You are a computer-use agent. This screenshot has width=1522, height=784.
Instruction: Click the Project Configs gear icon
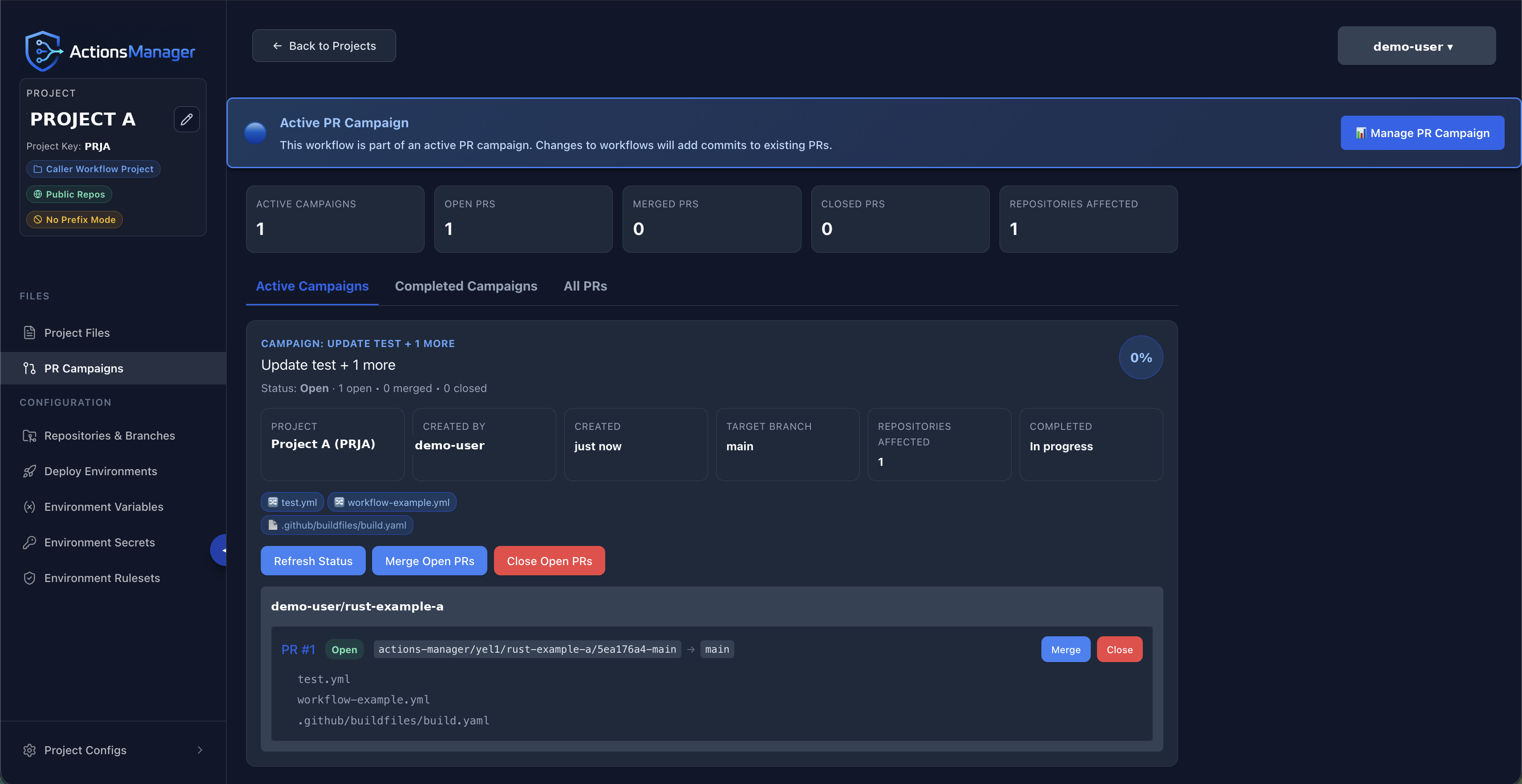(x=29, y=750)
